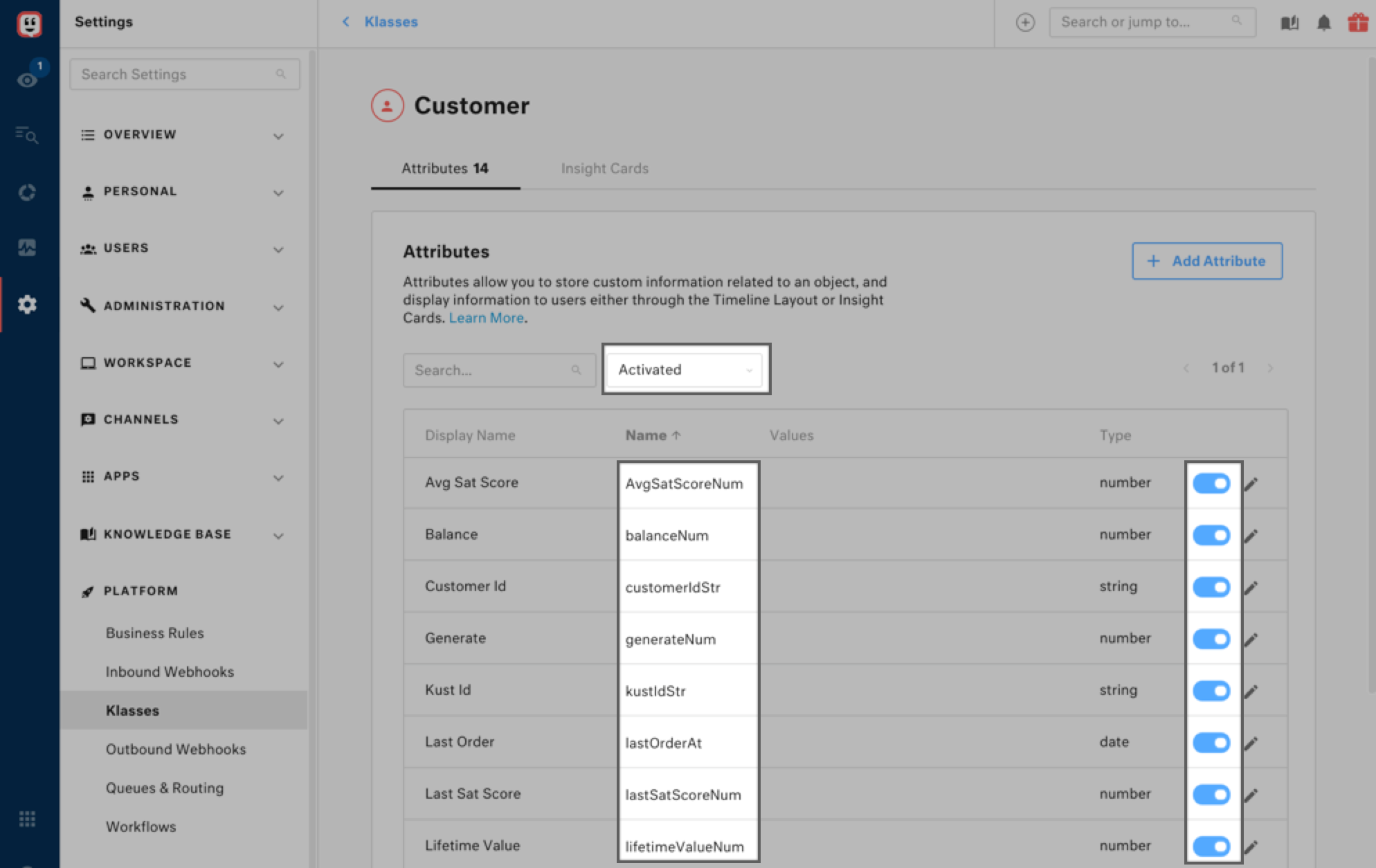This screenshot has height=868, width=1376.
Task: Toggle off the Customer Id attribute
Action: [1211, 587]
